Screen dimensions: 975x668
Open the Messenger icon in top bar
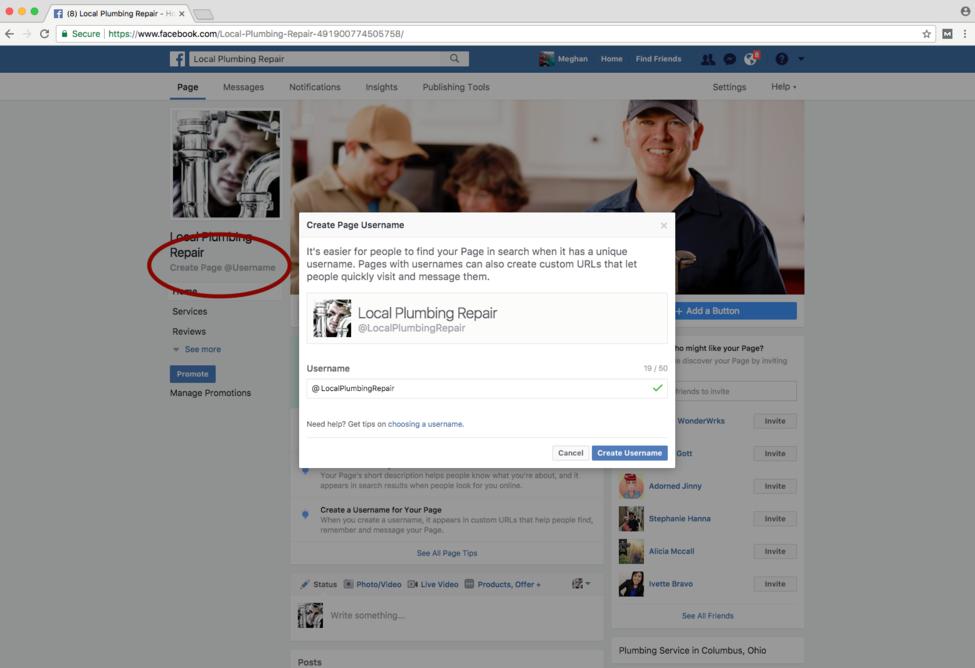pos(730,59)
